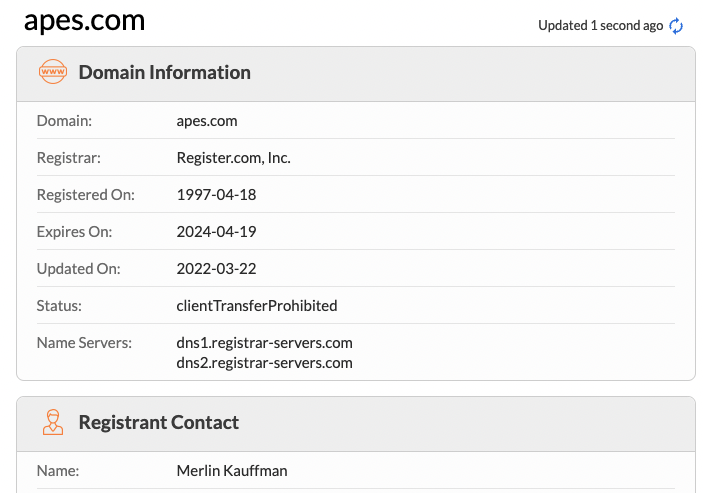Click the Status label
Viewport: 703px width, 493px height.
click(x=59, y=306)
